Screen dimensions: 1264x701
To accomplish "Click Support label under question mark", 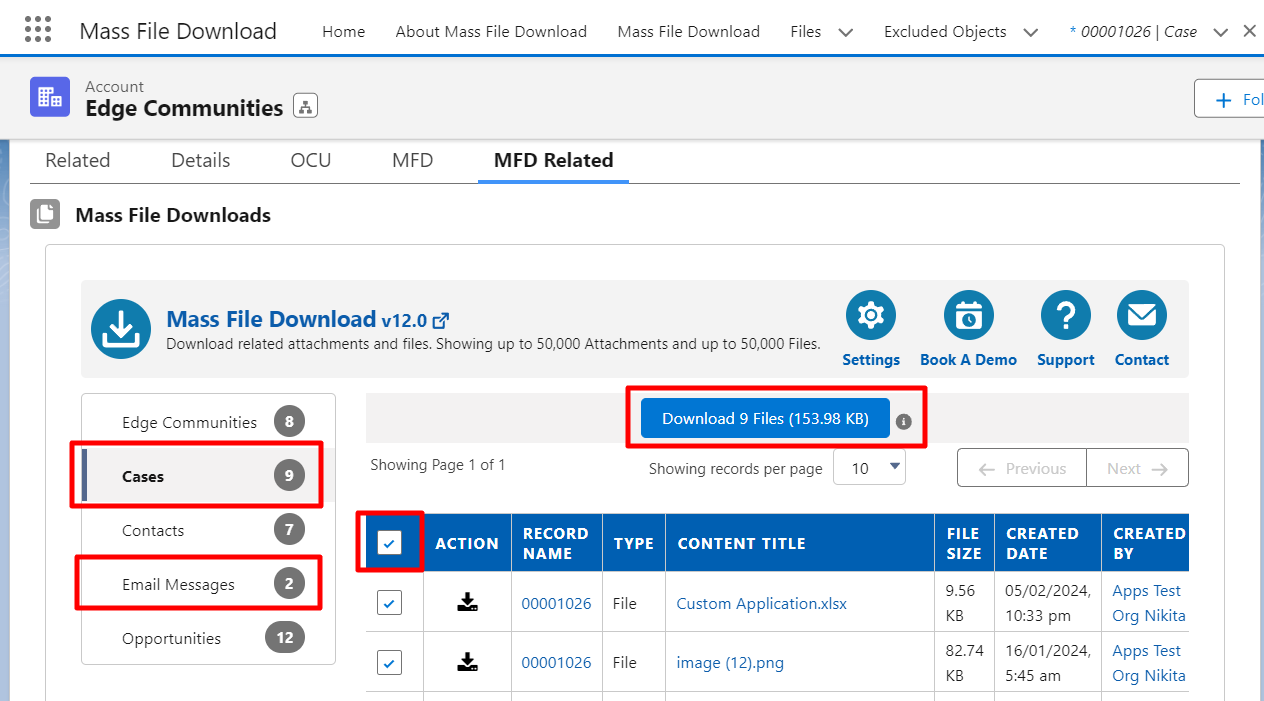I will 1065,360.
